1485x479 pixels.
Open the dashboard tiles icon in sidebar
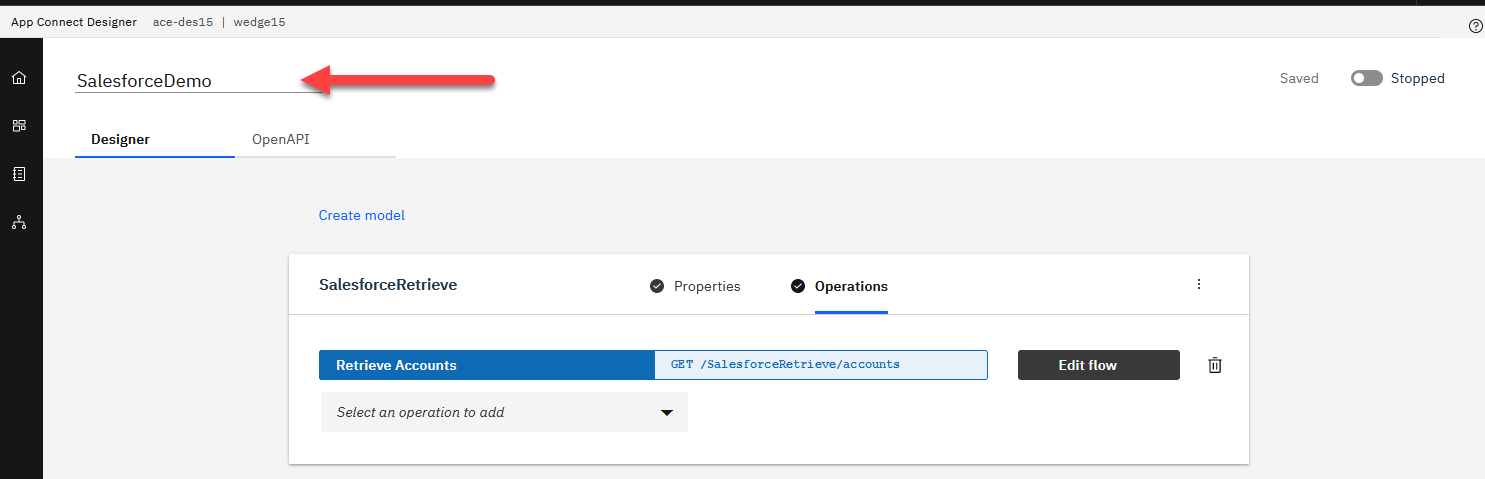[x=19, y=126]
